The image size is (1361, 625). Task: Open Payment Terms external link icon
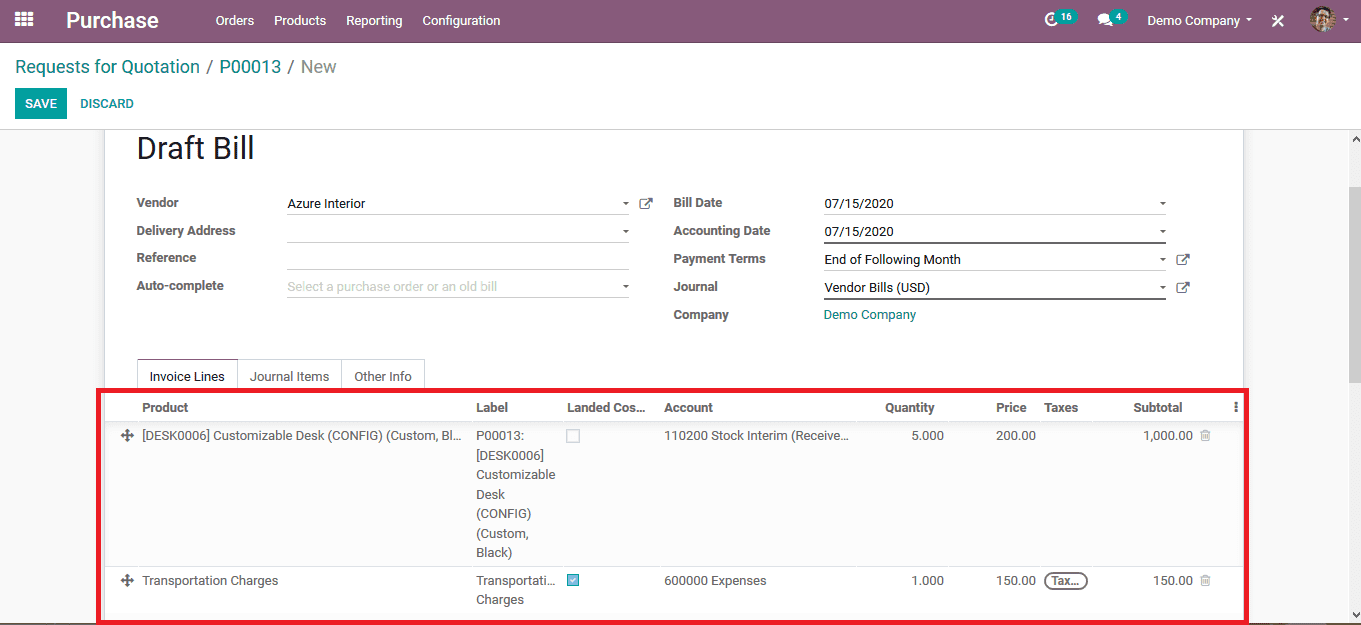(1183, 259)
